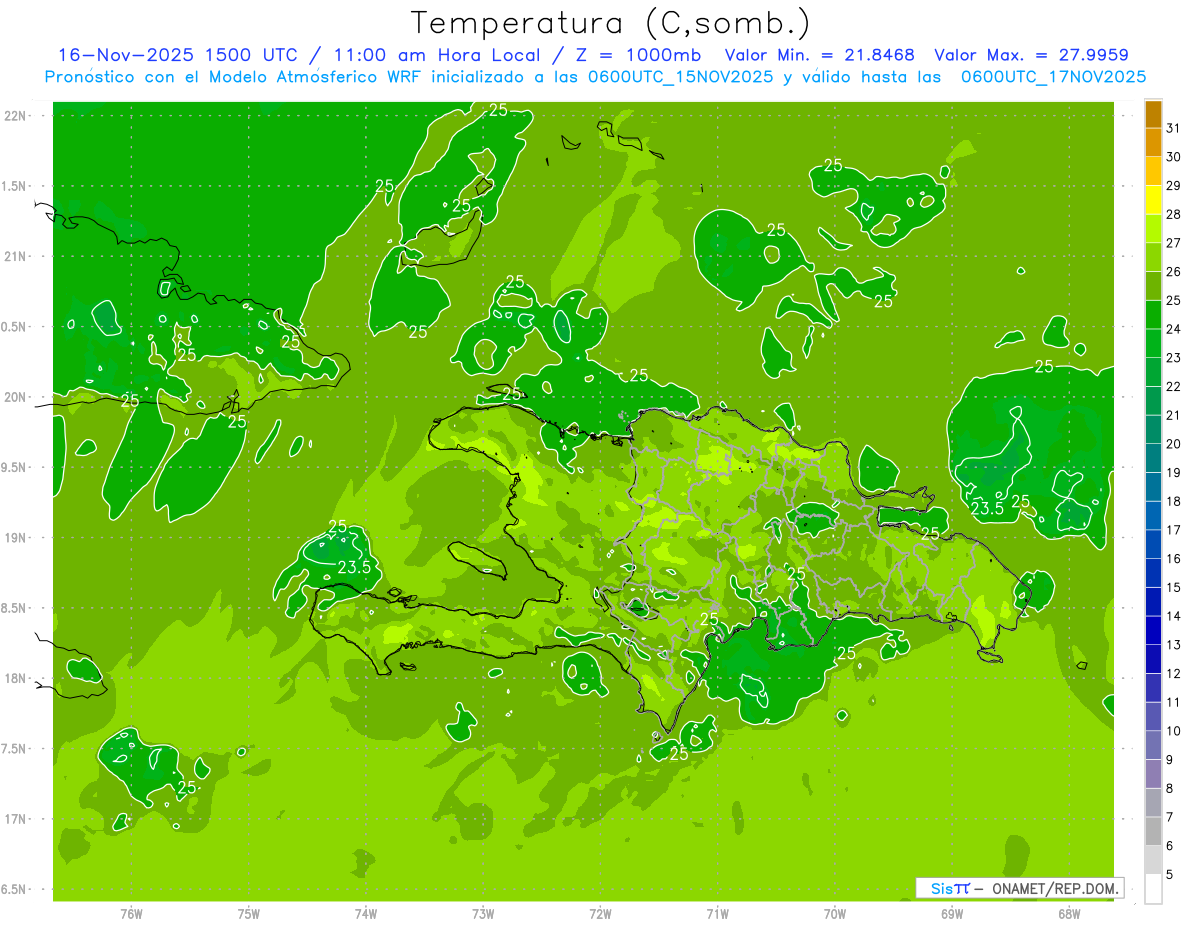Click "Valor Min. = 21.8468" readout

[819, 55]
